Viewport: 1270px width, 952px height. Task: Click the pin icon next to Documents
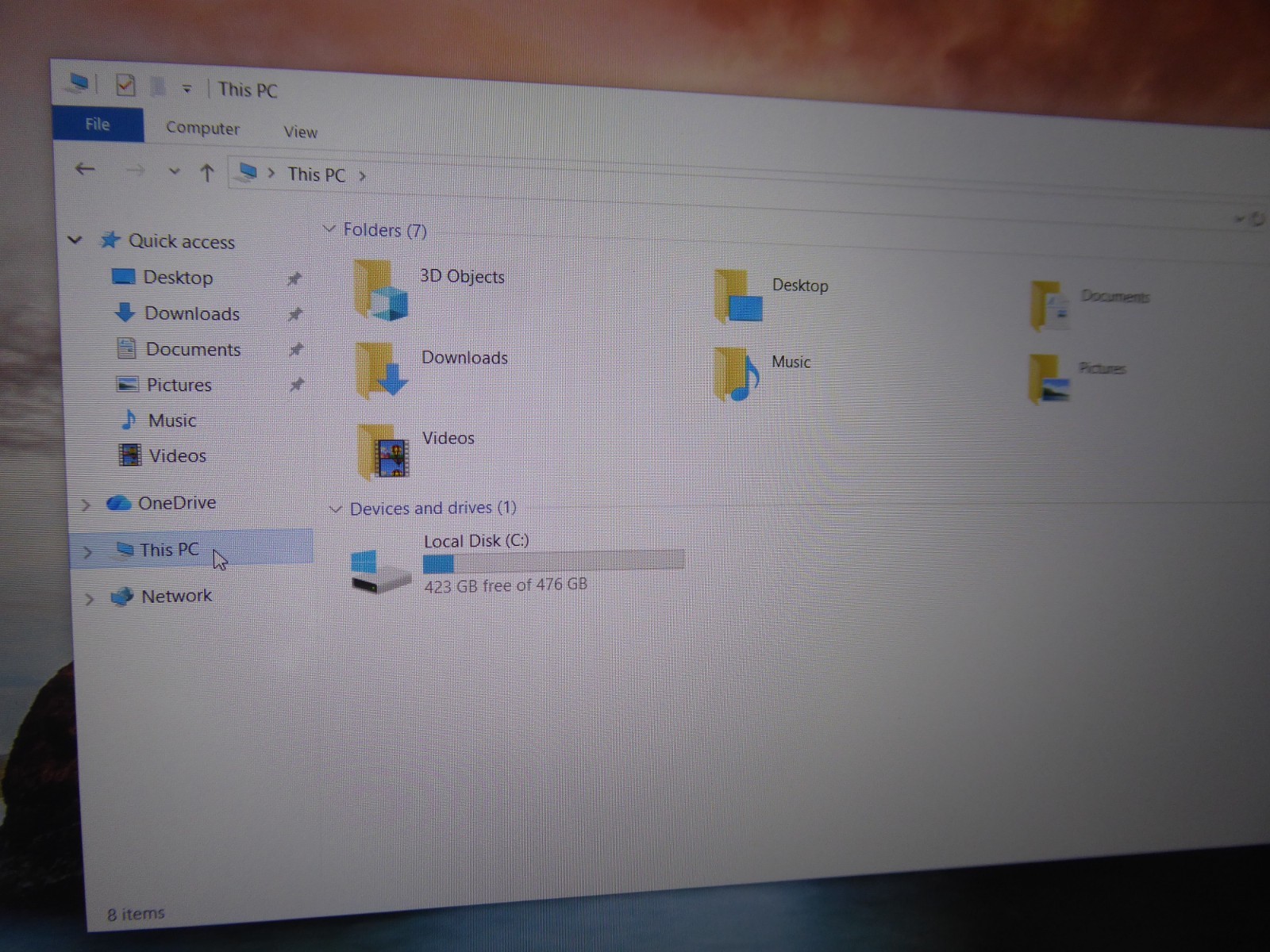click(296, 349)
